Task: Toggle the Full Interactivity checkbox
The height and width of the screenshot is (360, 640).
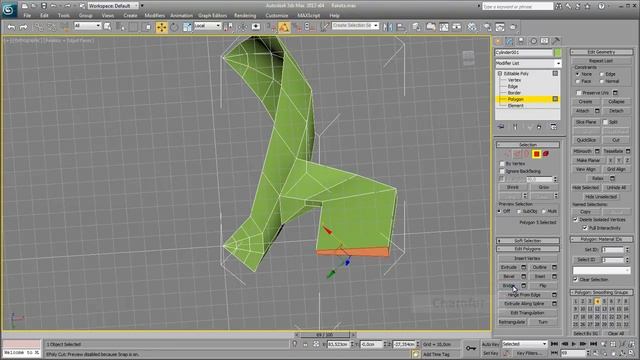Action: tap(585, 228)
